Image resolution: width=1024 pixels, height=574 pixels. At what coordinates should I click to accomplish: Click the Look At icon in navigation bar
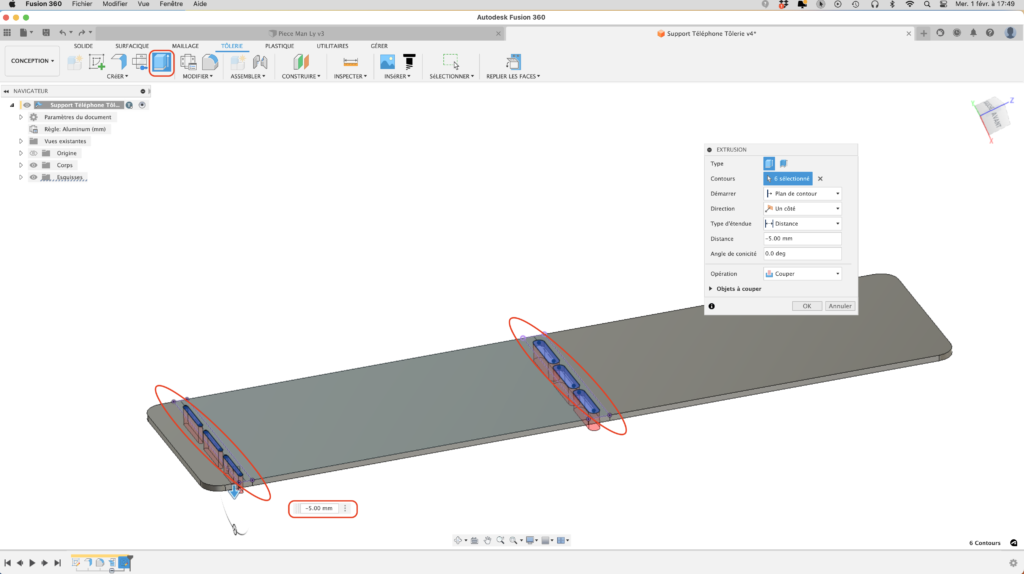pyautogui.click(x=475, y=540)
